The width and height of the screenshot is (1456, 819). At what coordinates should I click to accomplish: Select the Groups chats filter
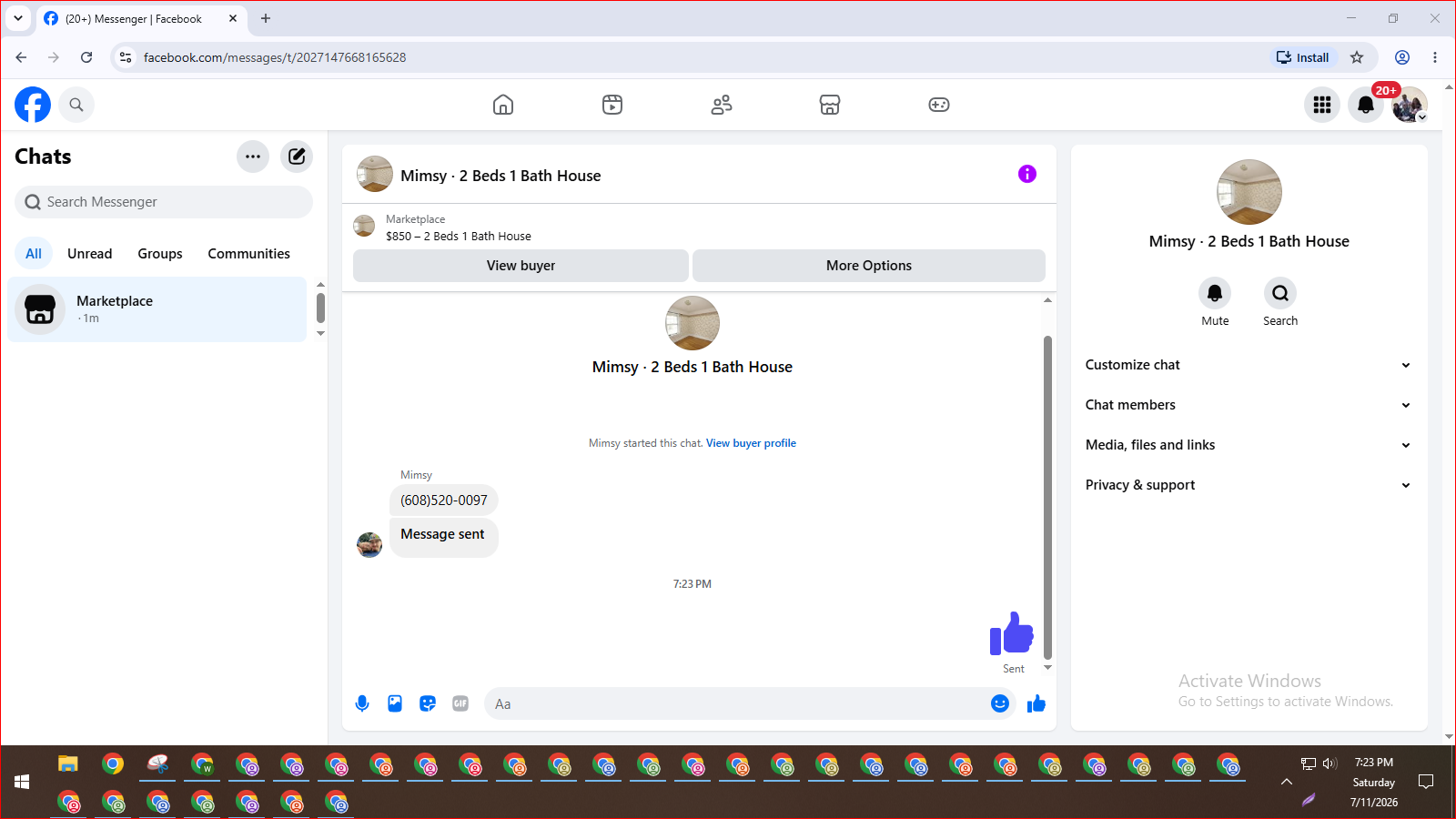point(160,254)
